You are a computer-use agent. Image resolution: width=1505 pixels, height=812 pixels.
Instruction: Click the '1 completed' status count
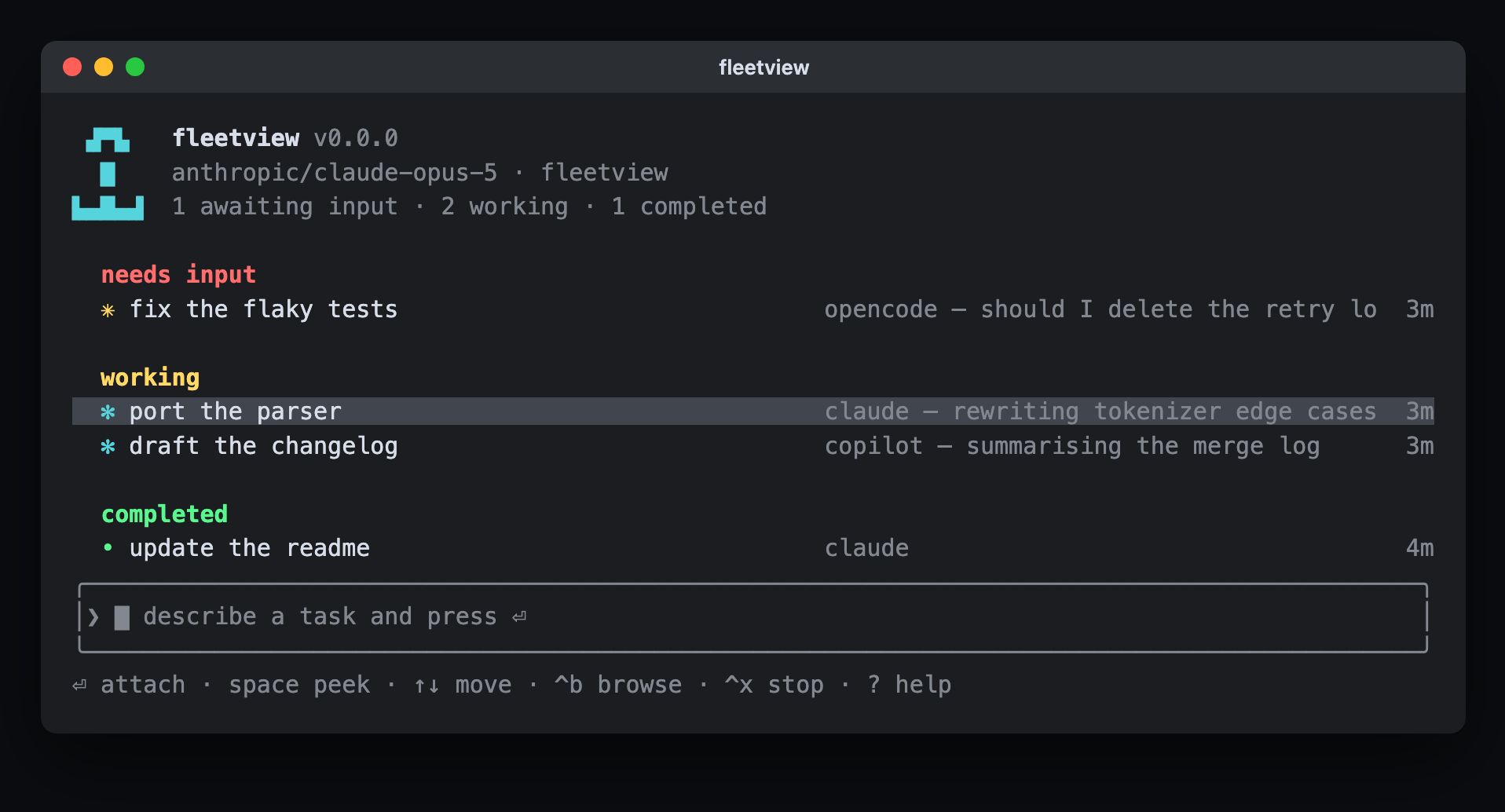[x=689, y=207]
